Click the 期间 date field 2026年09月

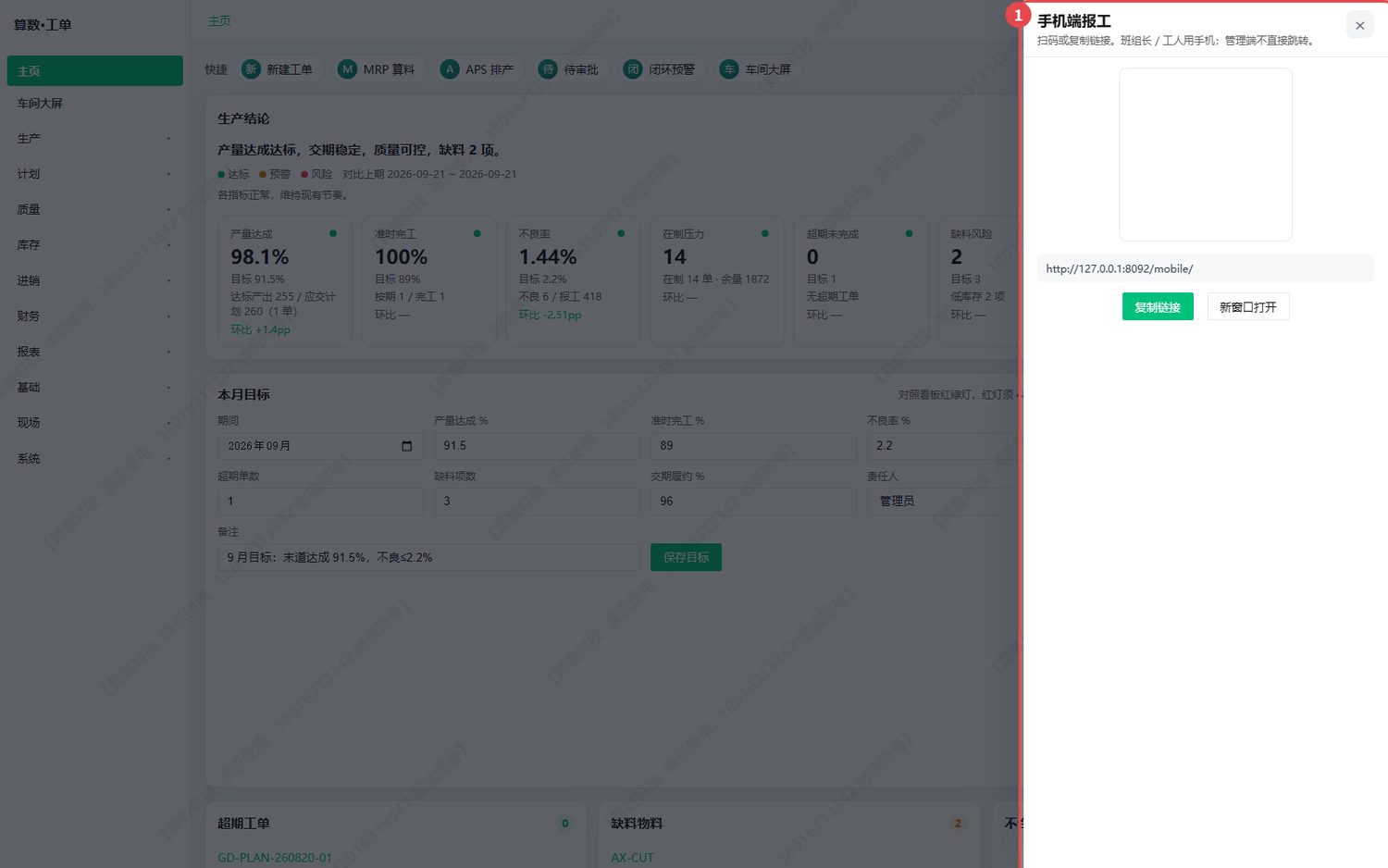(x=320, y=446)
